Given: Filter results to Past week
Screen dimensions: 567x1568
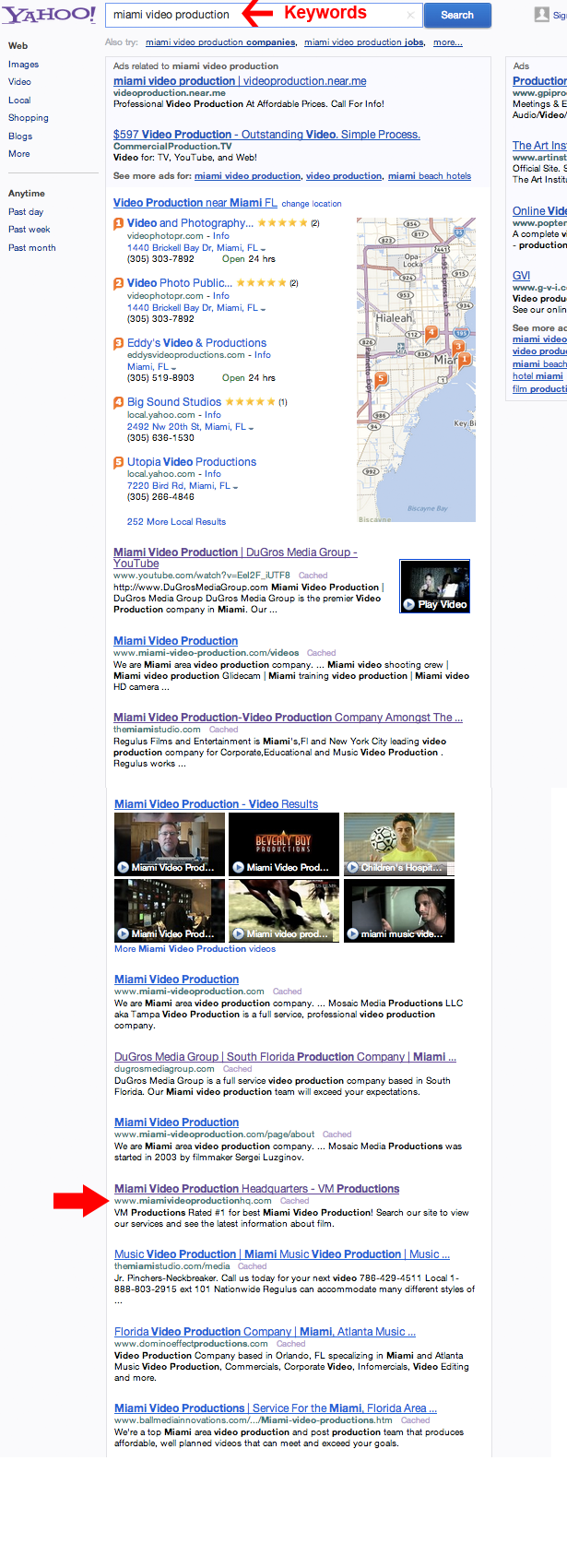Looking at the screenshot, I should [30, 230].
